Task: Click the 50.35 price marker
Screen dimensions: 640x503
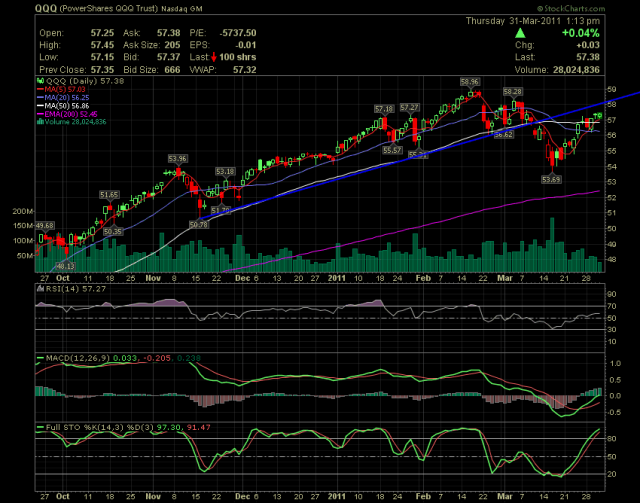Action: point(113,231)
